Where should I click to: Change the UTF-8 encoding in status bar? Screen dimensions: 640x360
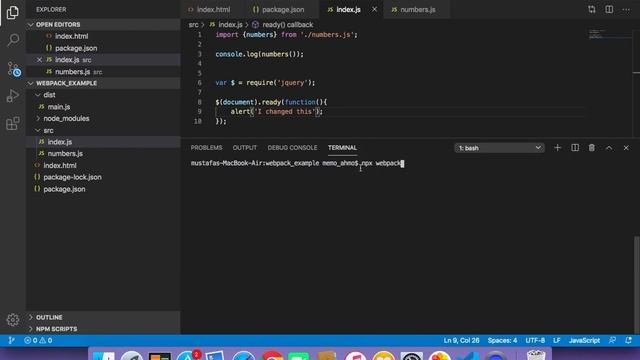(x=535, y=340)
